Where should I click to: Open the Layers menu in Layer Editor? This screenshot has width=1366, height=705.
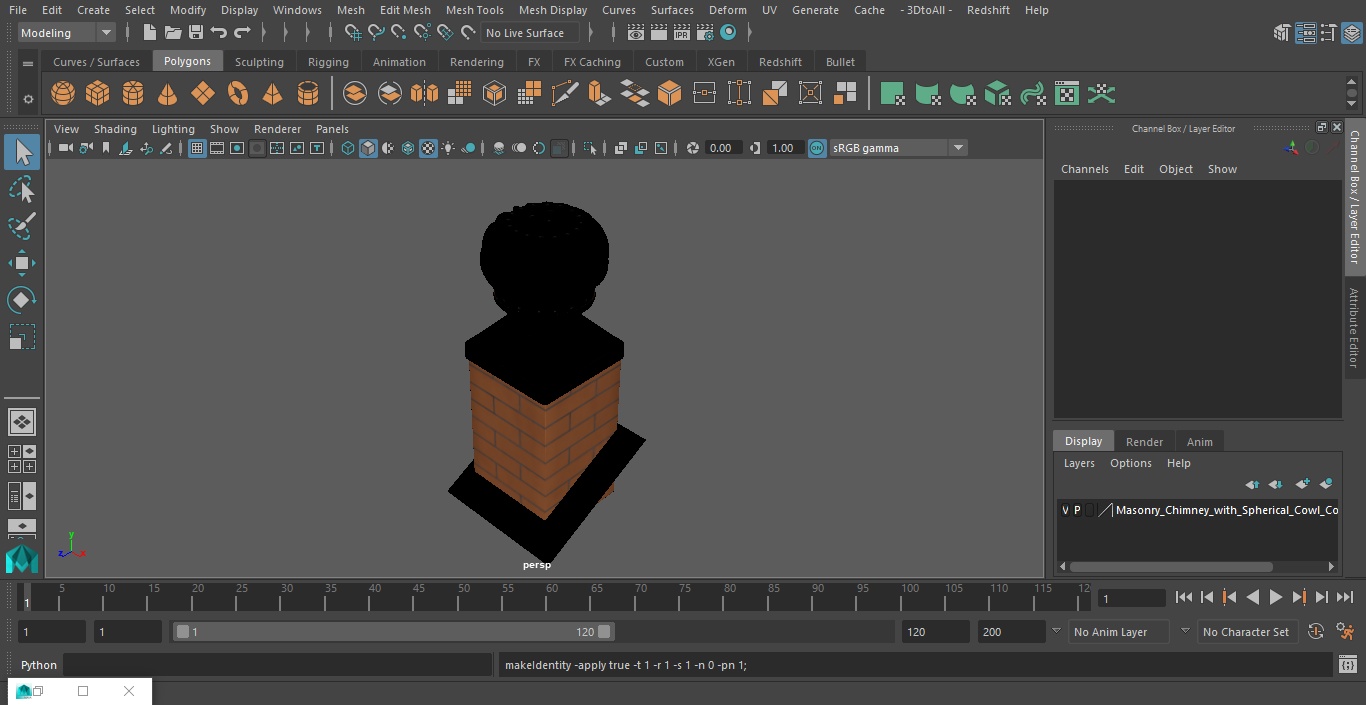[x=1079, y=463]
